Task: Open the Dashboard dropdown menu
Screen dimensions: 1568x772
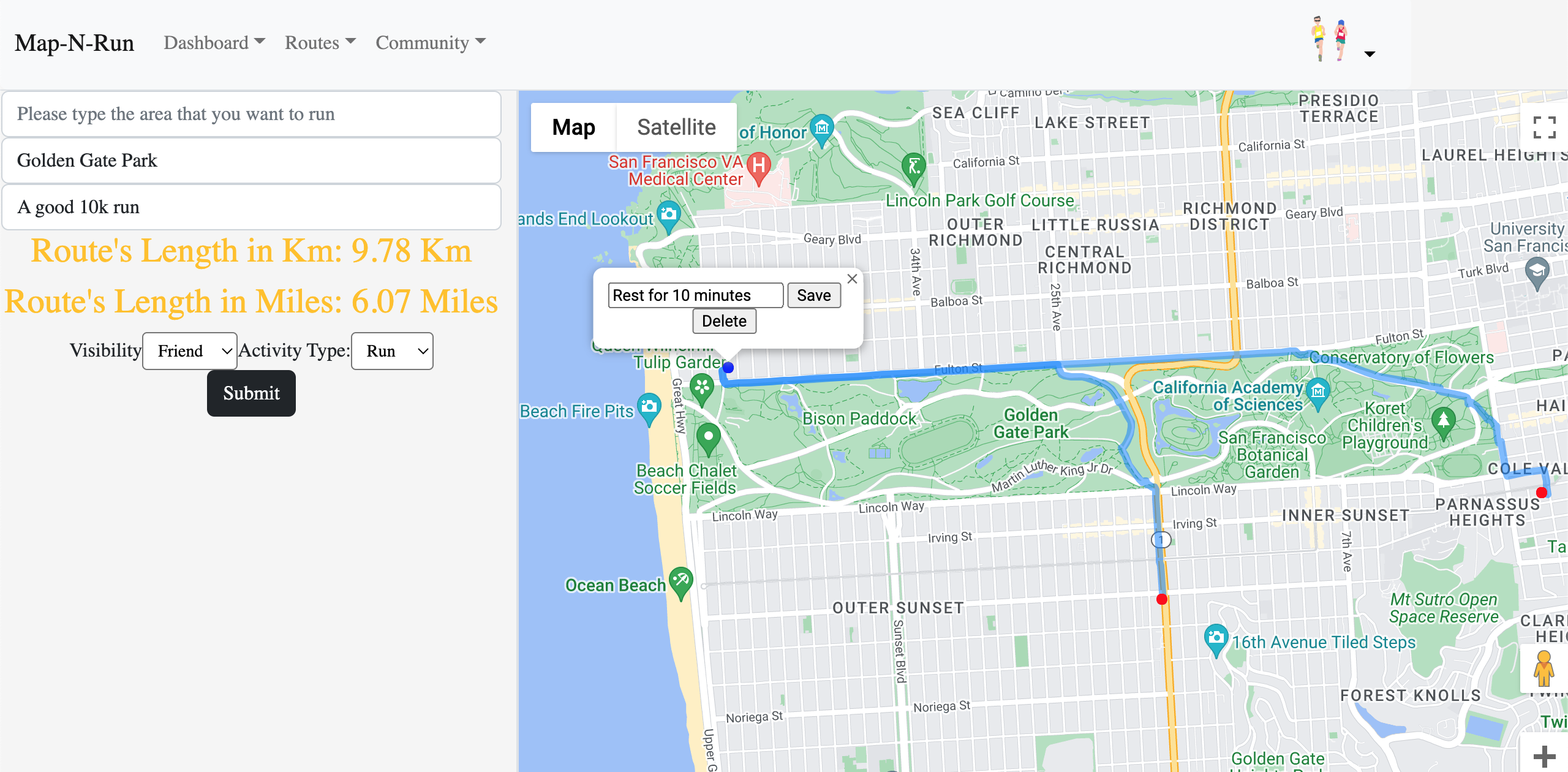Action: 214,42
